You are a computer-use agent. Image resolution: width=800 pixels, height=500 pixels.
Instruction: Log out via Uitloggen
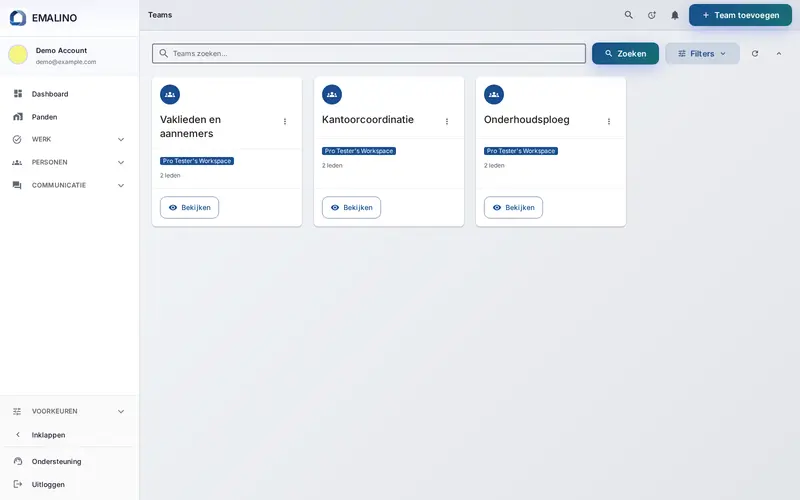(69, 484)
